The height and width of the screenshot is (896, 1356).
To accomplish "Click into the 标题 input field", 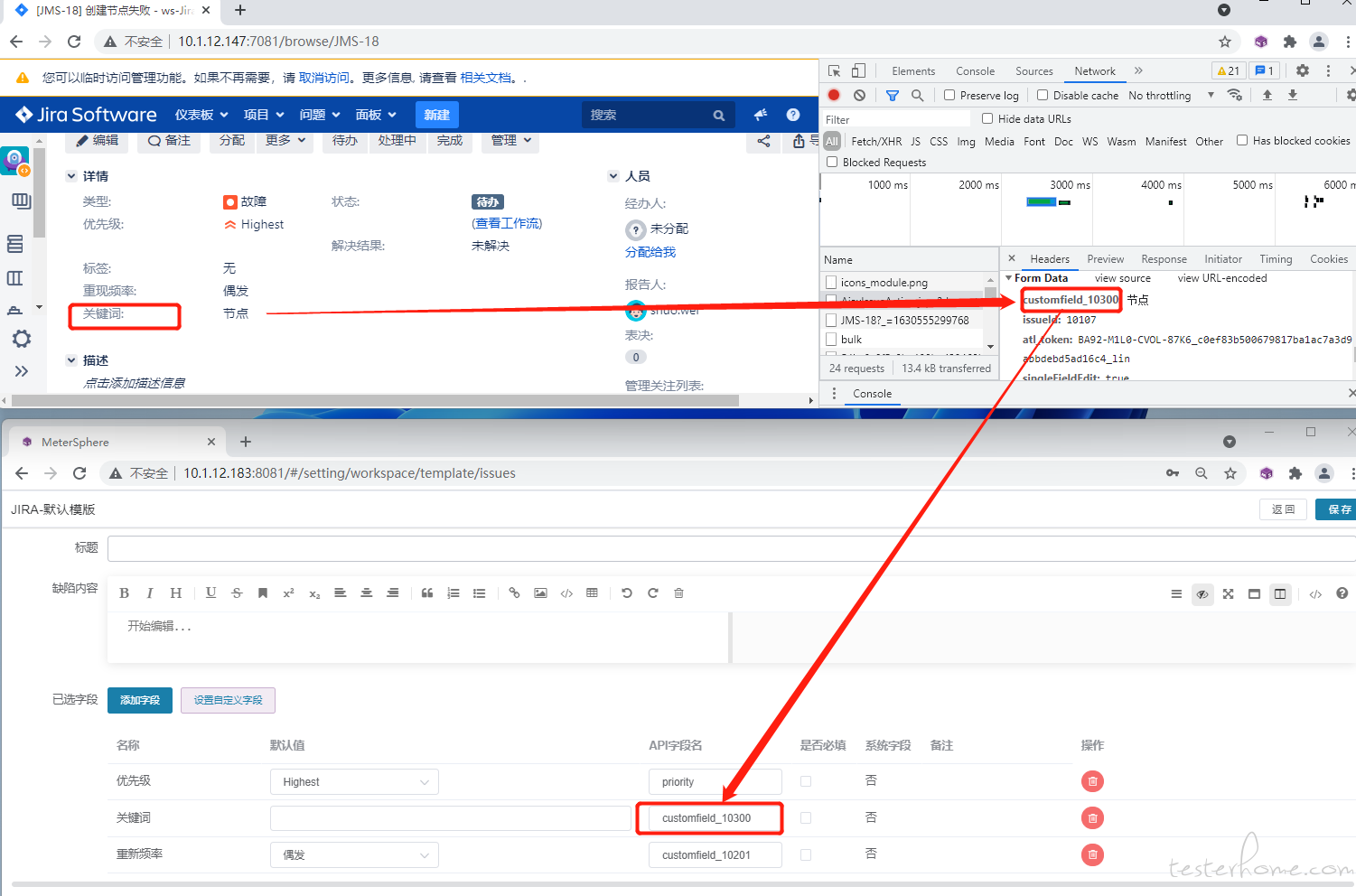I will coord(732,548).
